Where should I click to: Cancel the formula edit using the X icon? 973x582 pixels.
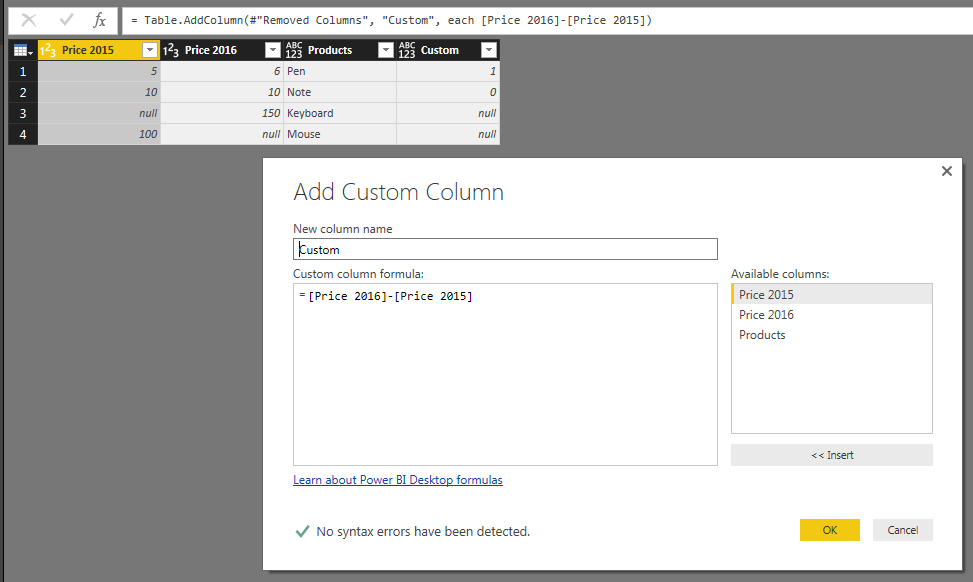pyautogui.click(x=29, y=20)
